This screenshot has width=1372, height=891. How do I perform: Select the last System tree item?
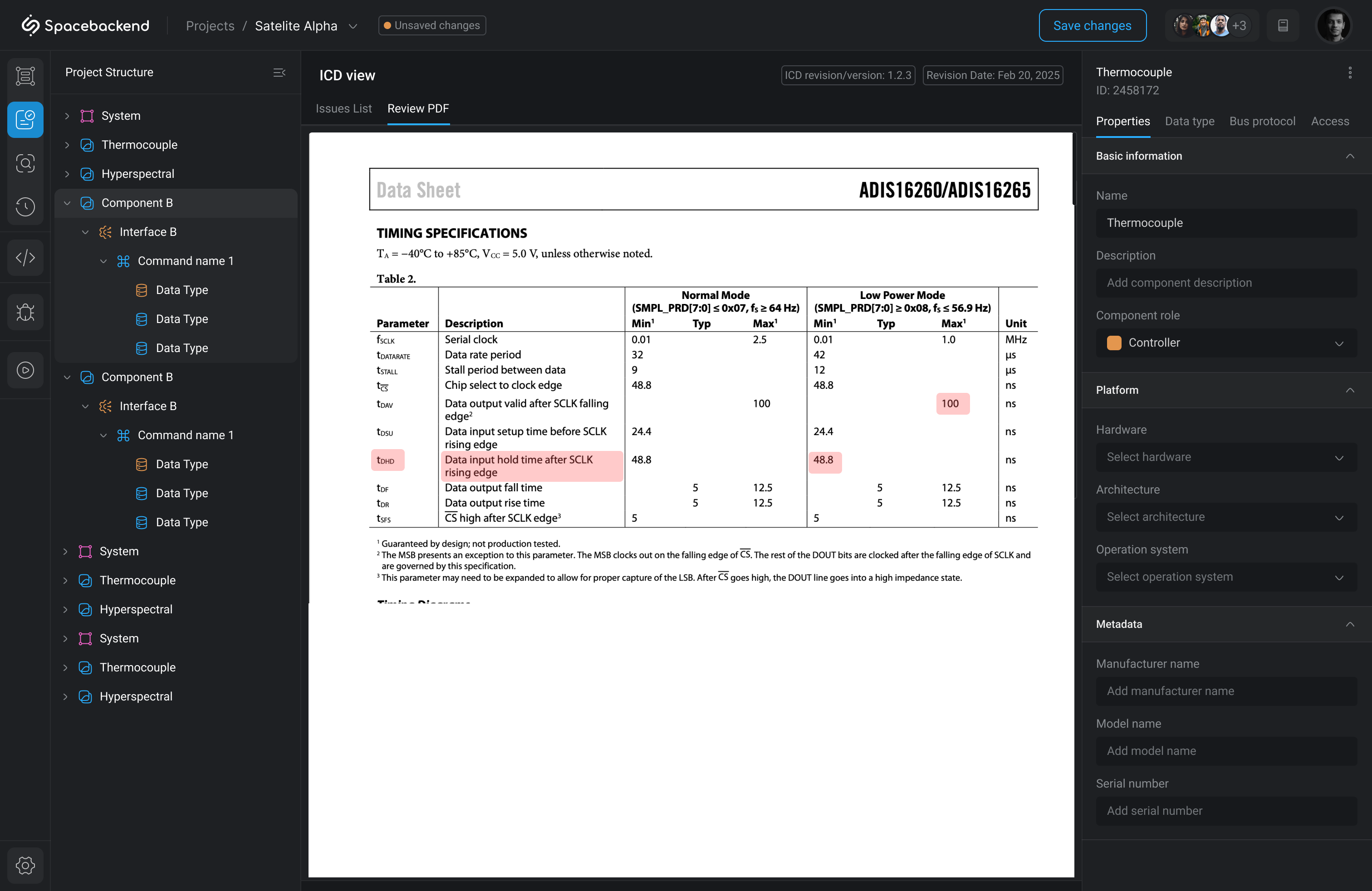tap(119, 639)
